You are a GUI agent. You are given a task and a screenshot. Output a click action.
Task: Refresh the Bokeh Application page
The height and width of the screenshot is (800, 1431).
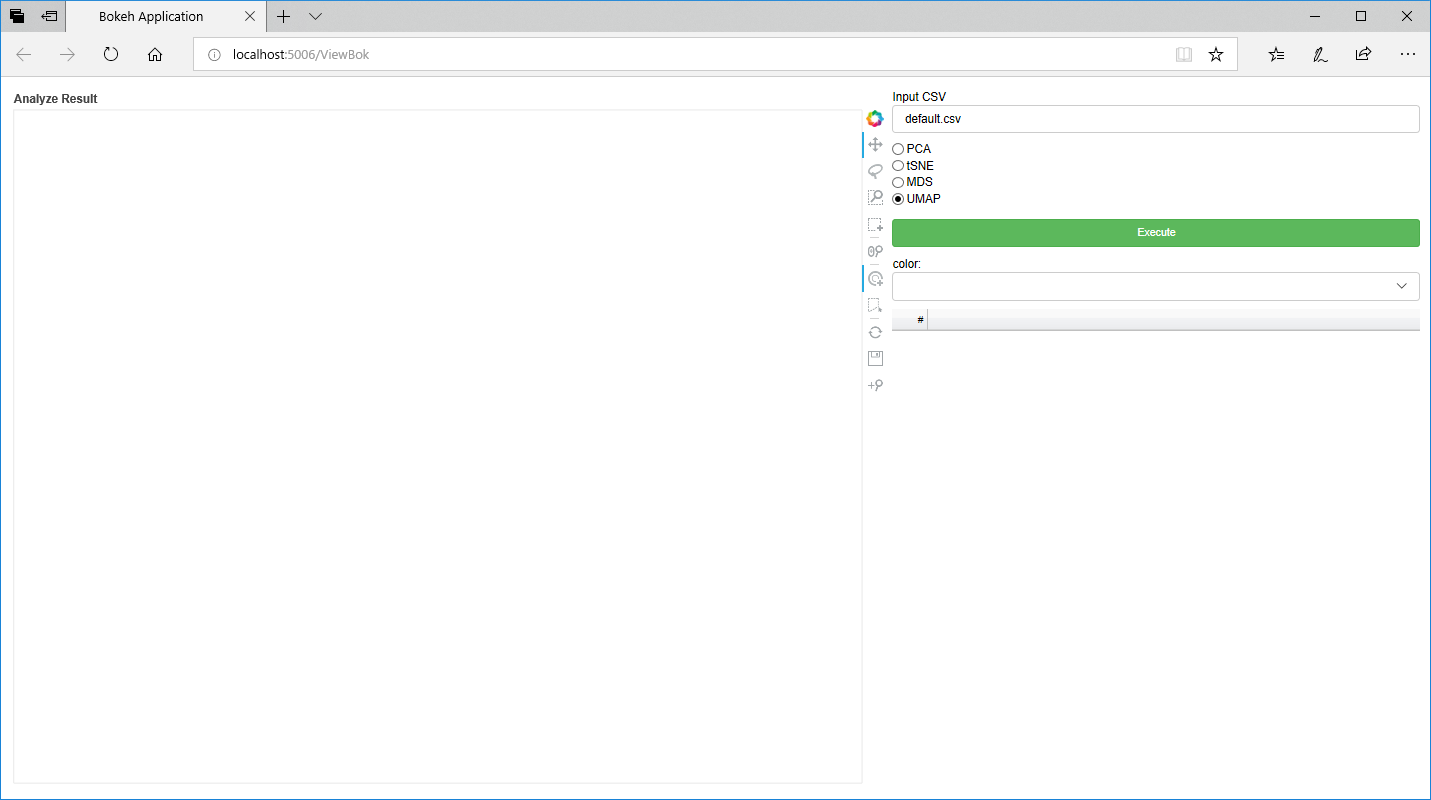click(x=111, y=55)
